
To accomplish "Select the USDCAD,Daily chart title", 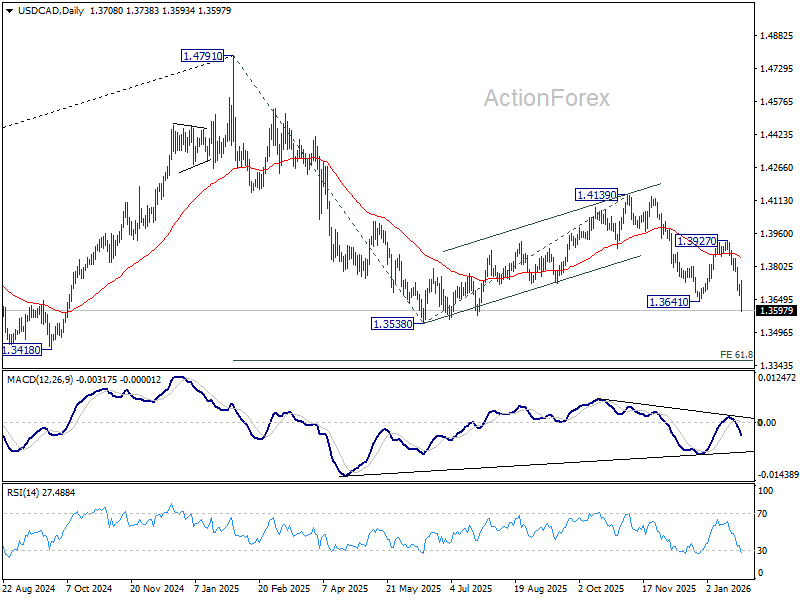I will tap(51, 11).
